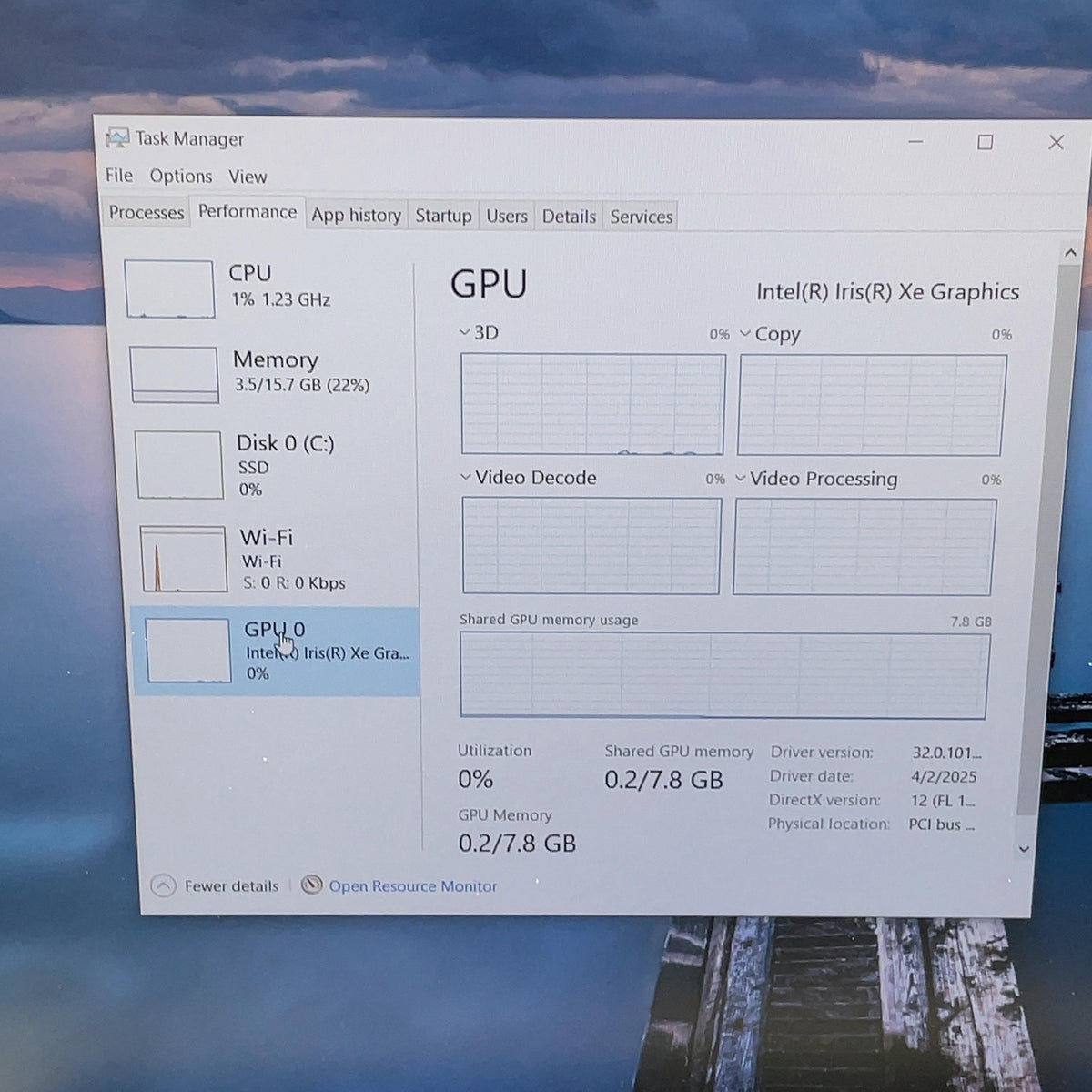Click the Resource Monitor icon
1092x1092 pixels.
pos(311,885)
